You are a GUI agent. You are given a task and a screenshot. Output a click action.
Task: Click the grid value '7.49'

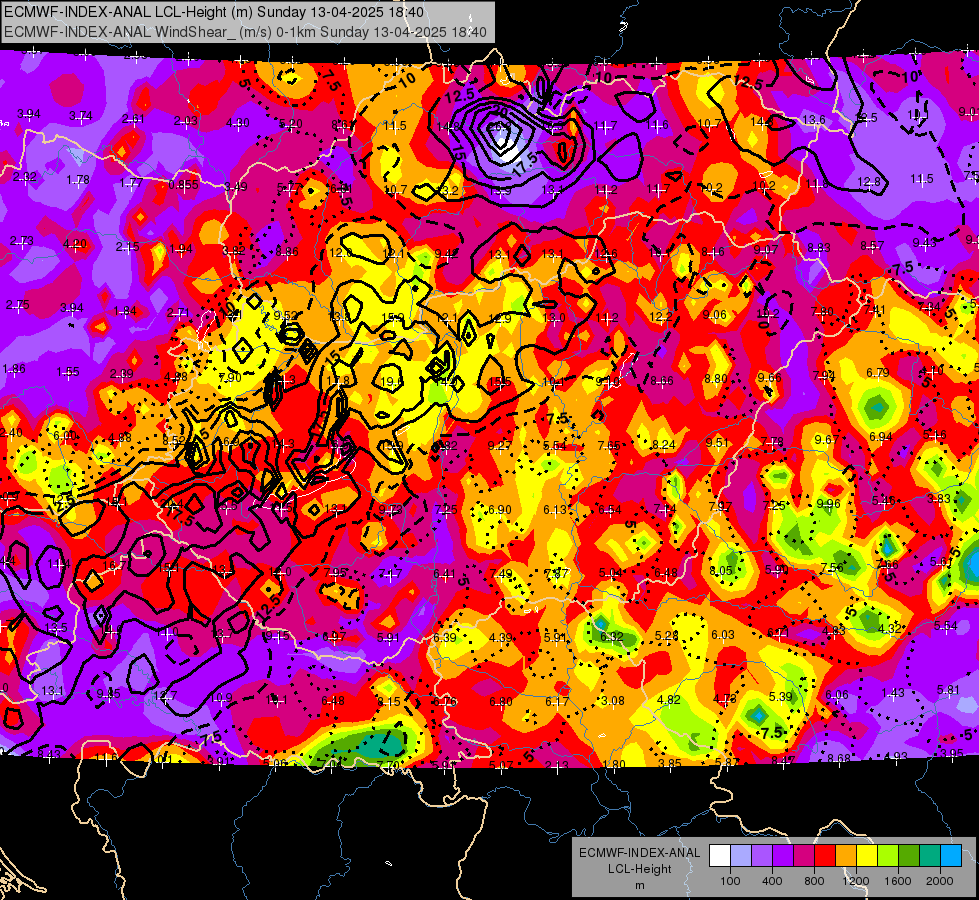[501, 573]
